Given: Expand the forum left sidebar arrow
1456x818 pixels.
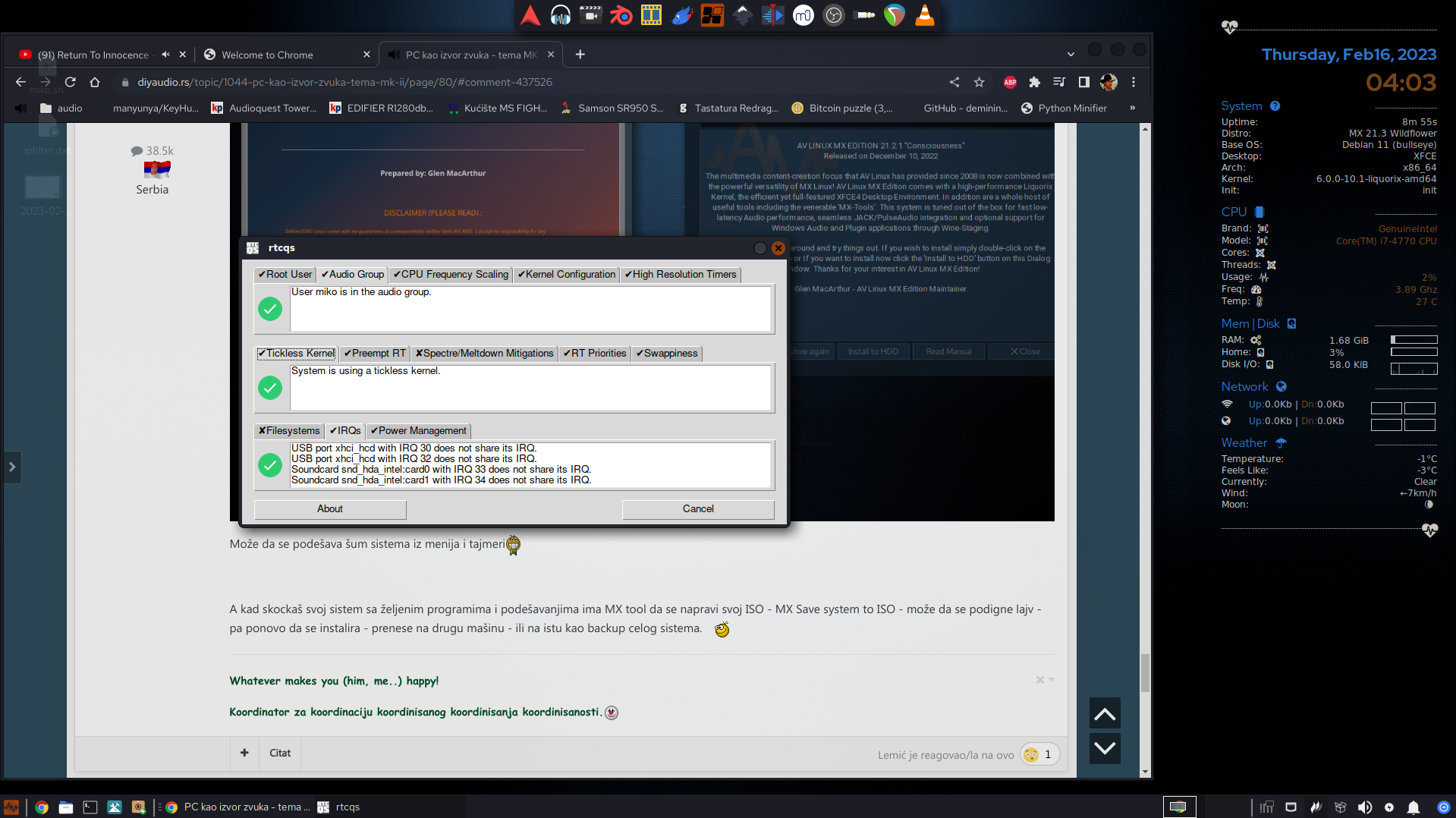Looking at the screenshot, I should pos(12,467).
